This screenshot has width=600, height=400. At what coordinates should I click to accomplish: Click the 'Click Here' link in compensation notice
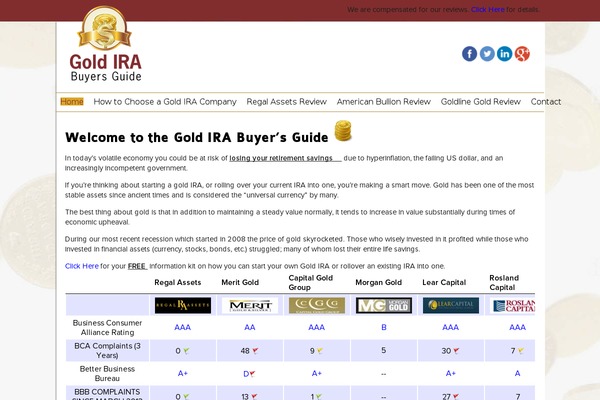click(x=488, y=10)
